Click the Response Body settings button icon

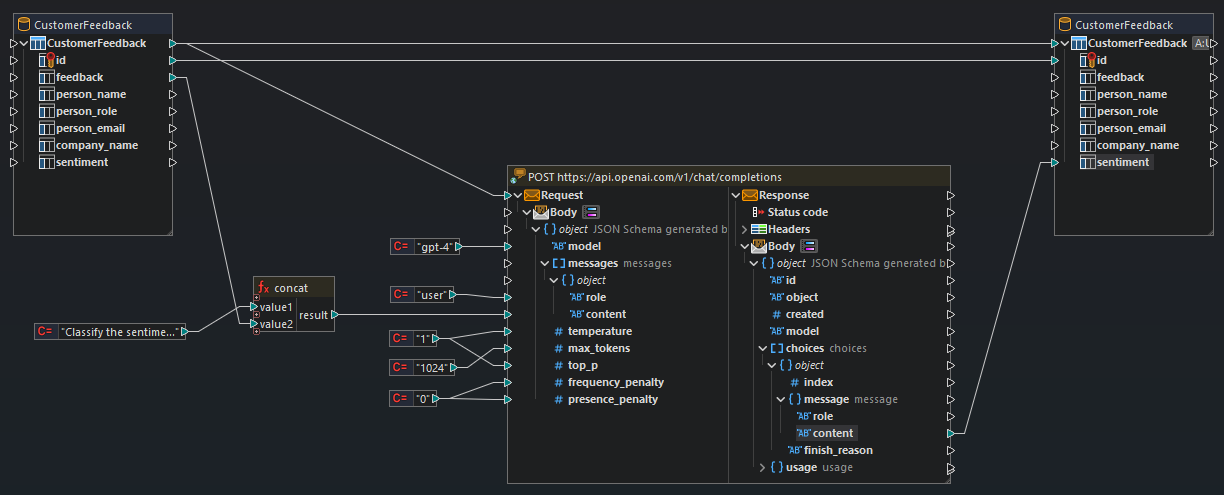pos(809,246)
